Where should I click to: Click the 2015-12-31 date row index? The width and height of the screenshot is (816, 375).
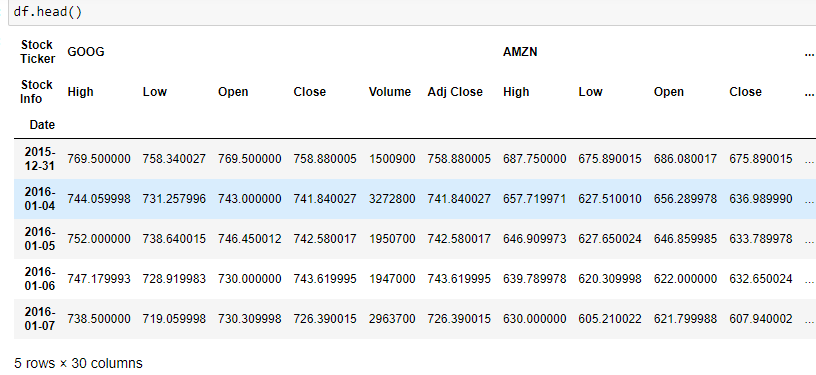coord(40,159)
